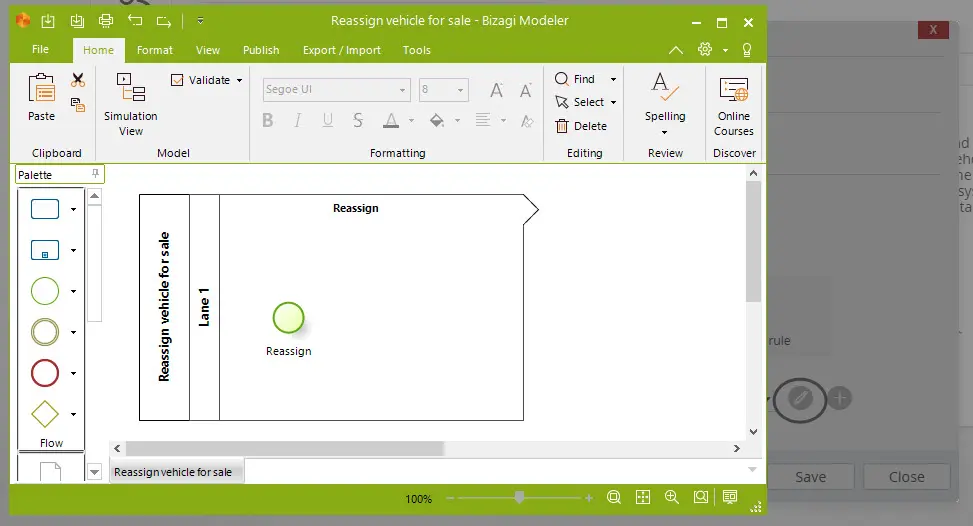The image size is (973, 526).
Task: Expand the Select dropdown arrow
Action: point(614,102)
